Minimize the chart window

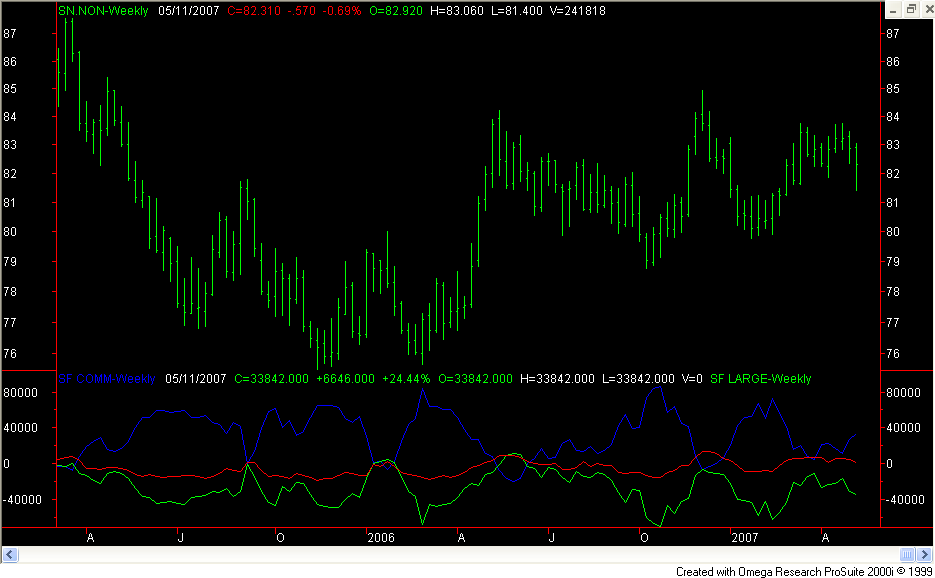(x=893, y=10)
